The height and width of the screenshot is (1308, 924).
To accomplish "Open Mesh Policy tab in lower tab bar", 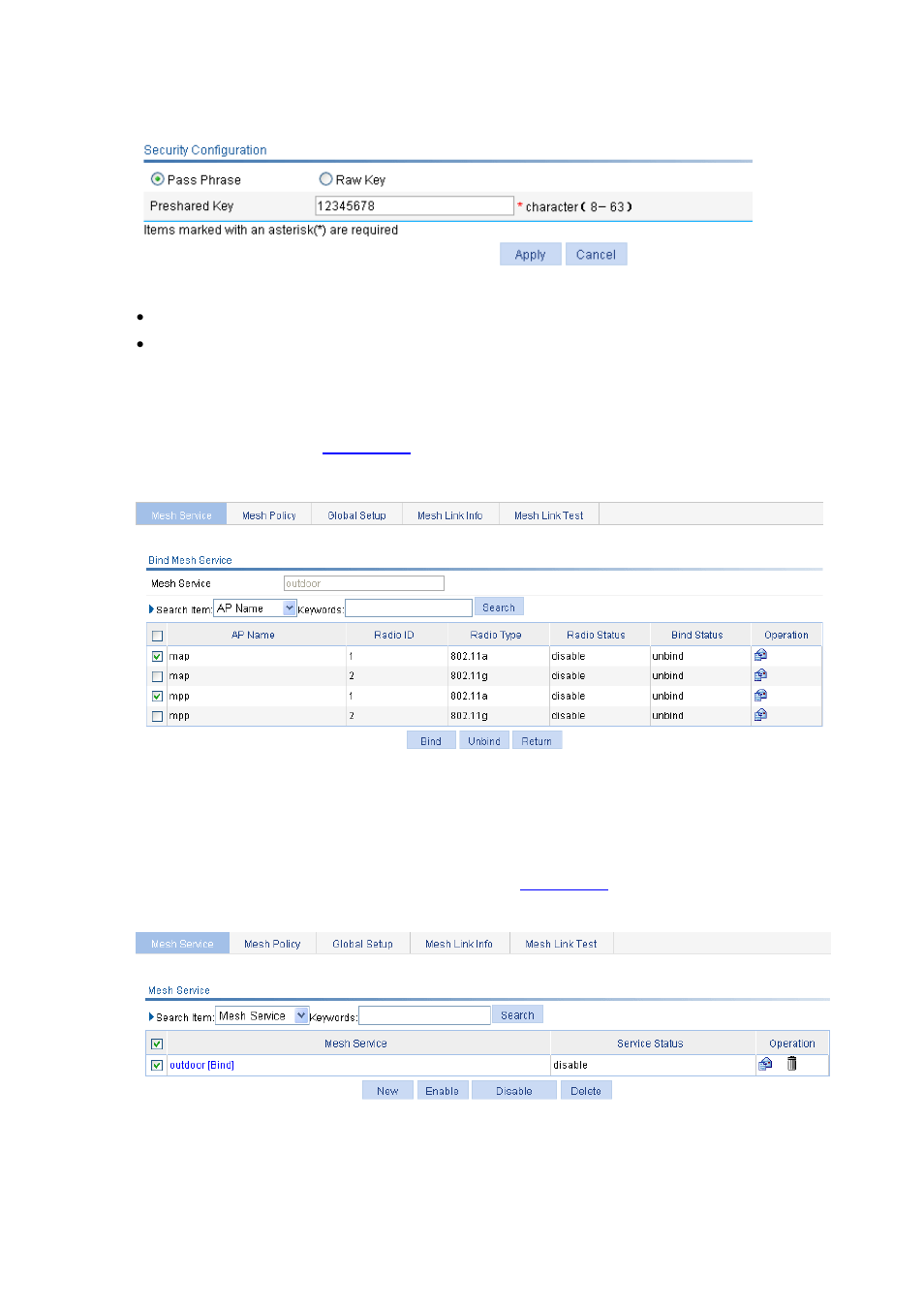I will click(272, 944).
